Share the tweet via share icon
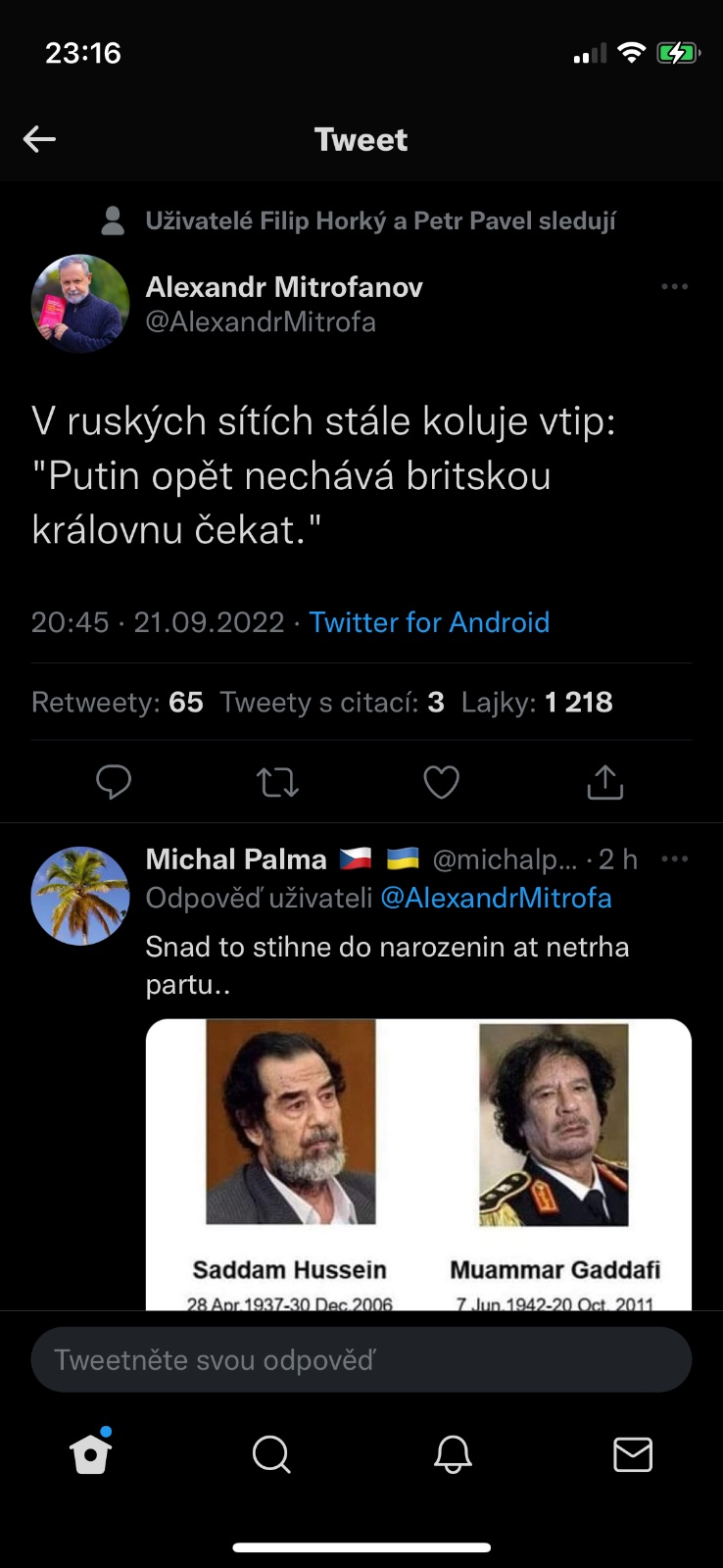 pos(604,782)
